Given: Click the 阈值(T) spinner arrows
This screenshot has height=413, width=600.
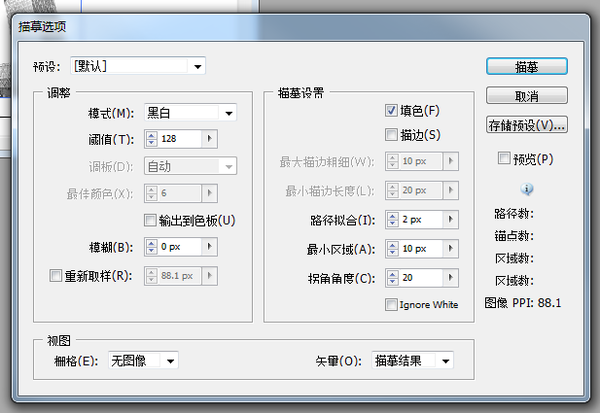Looking at the screenshot, I should coord(152,139).
